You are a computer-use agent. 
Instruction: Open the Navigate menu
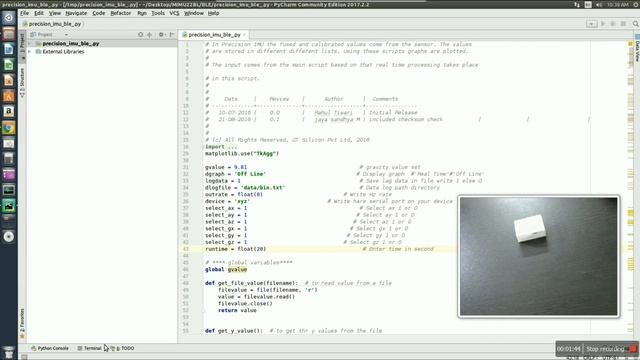tap(76, 13)
